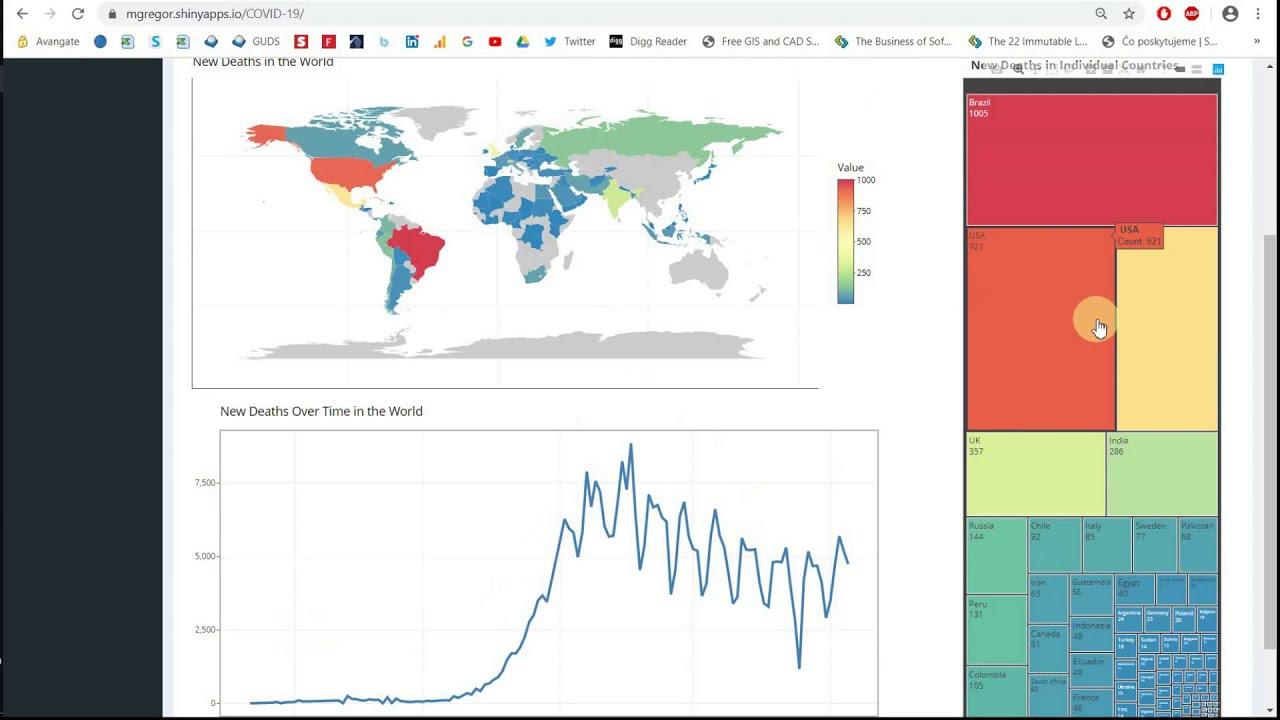Select the Peru tile in the treemap
The image size is (1280, 720).
point(997,630)
